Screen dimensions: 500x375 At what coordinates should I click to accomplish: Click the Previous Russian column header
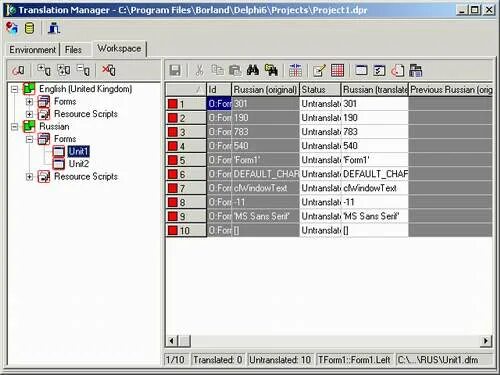click(451, 90)
